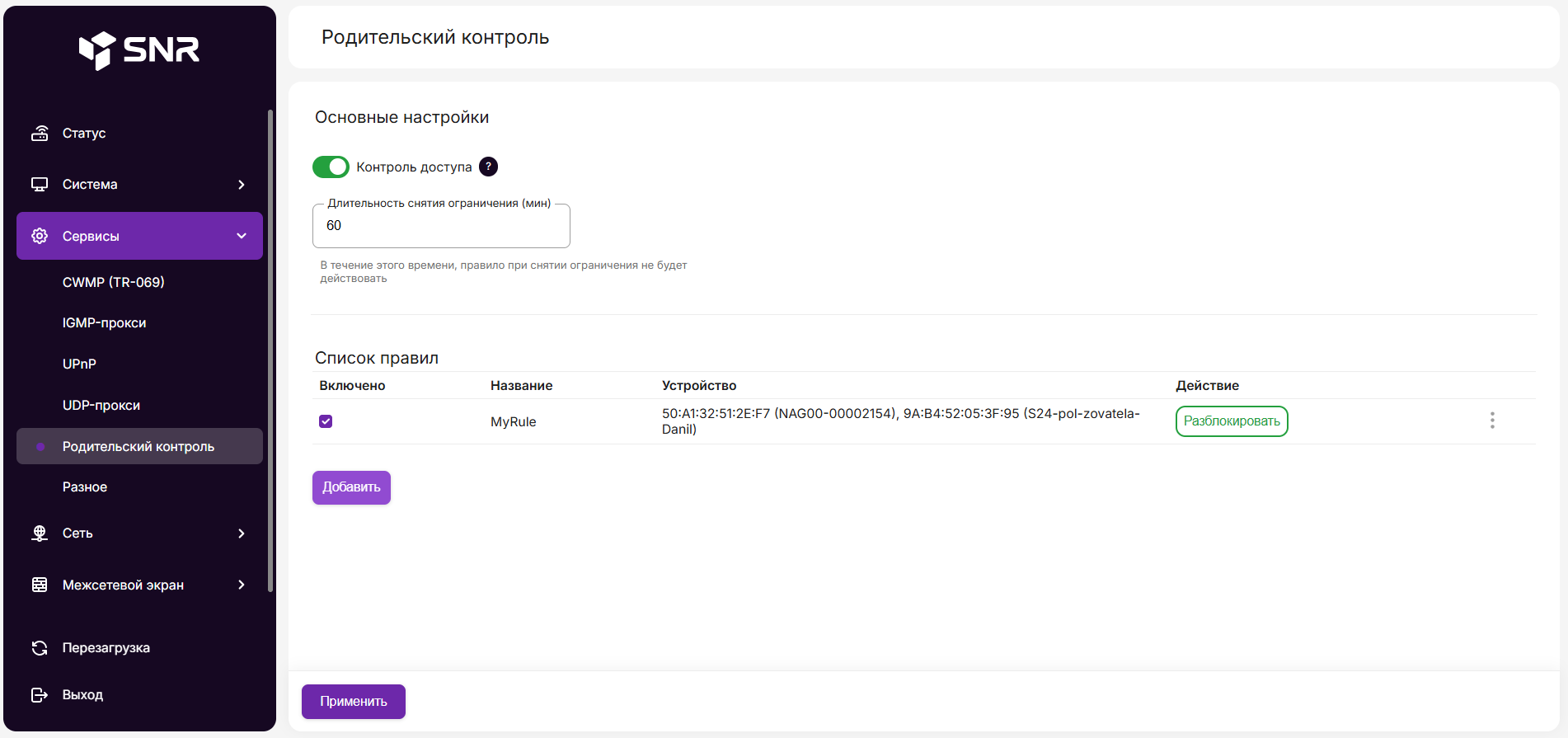Screen dimensions: 1568x738
Task: Click the Services gear icon
Action: [x=40, y=236]
